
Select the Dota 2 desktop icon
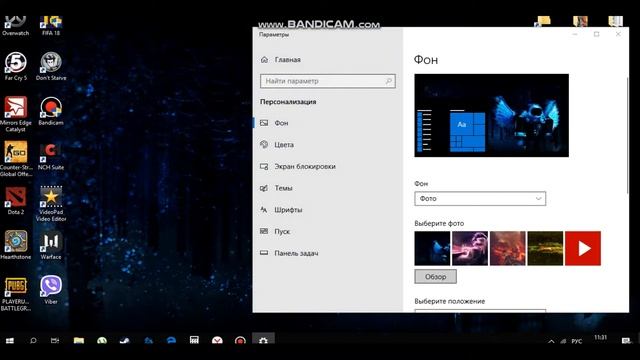pos(16,201)
